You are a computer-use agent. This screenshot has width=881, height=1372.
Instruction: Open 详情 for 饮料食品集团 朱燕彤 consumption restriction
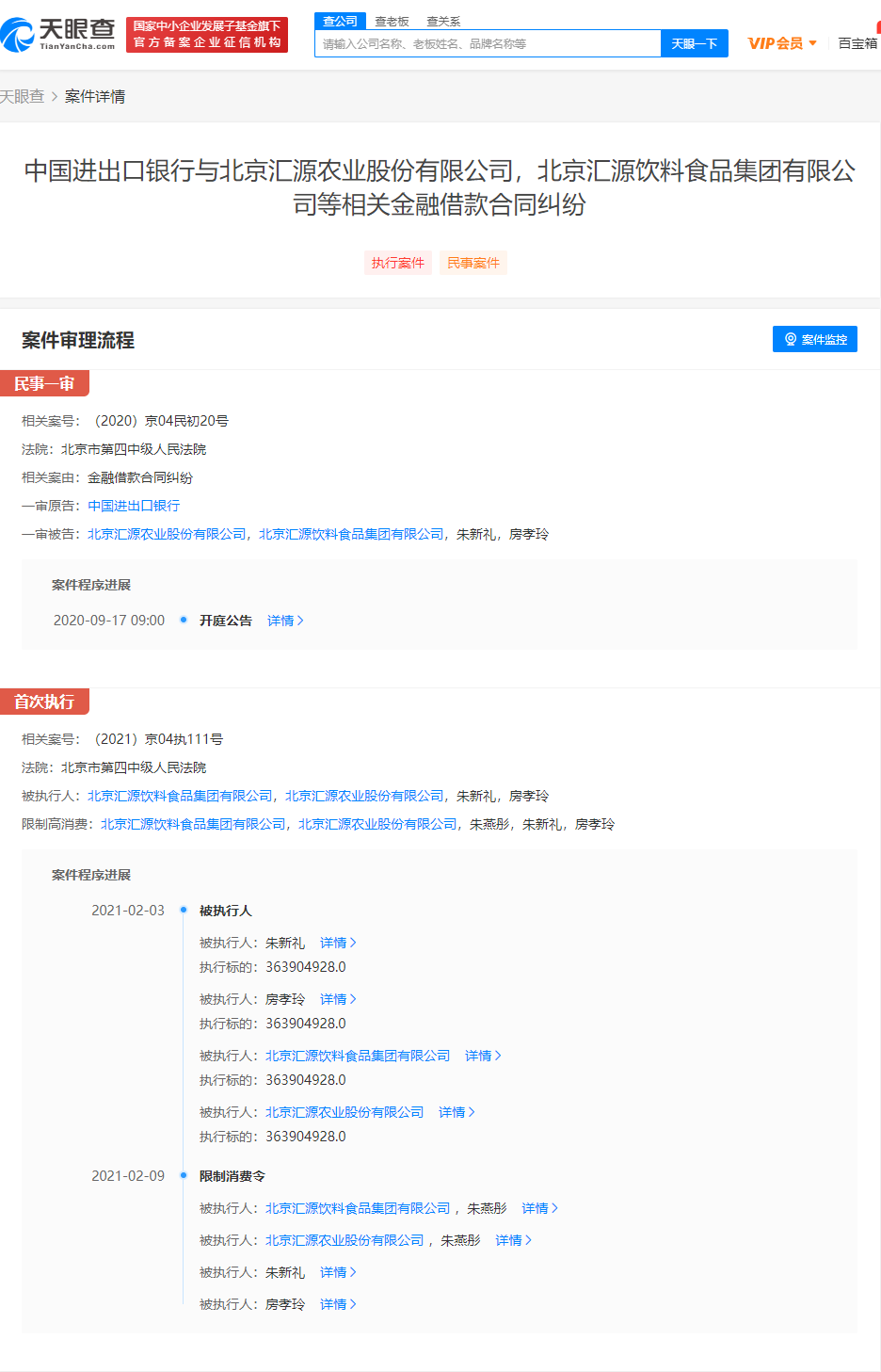[x=539, y=1208]
